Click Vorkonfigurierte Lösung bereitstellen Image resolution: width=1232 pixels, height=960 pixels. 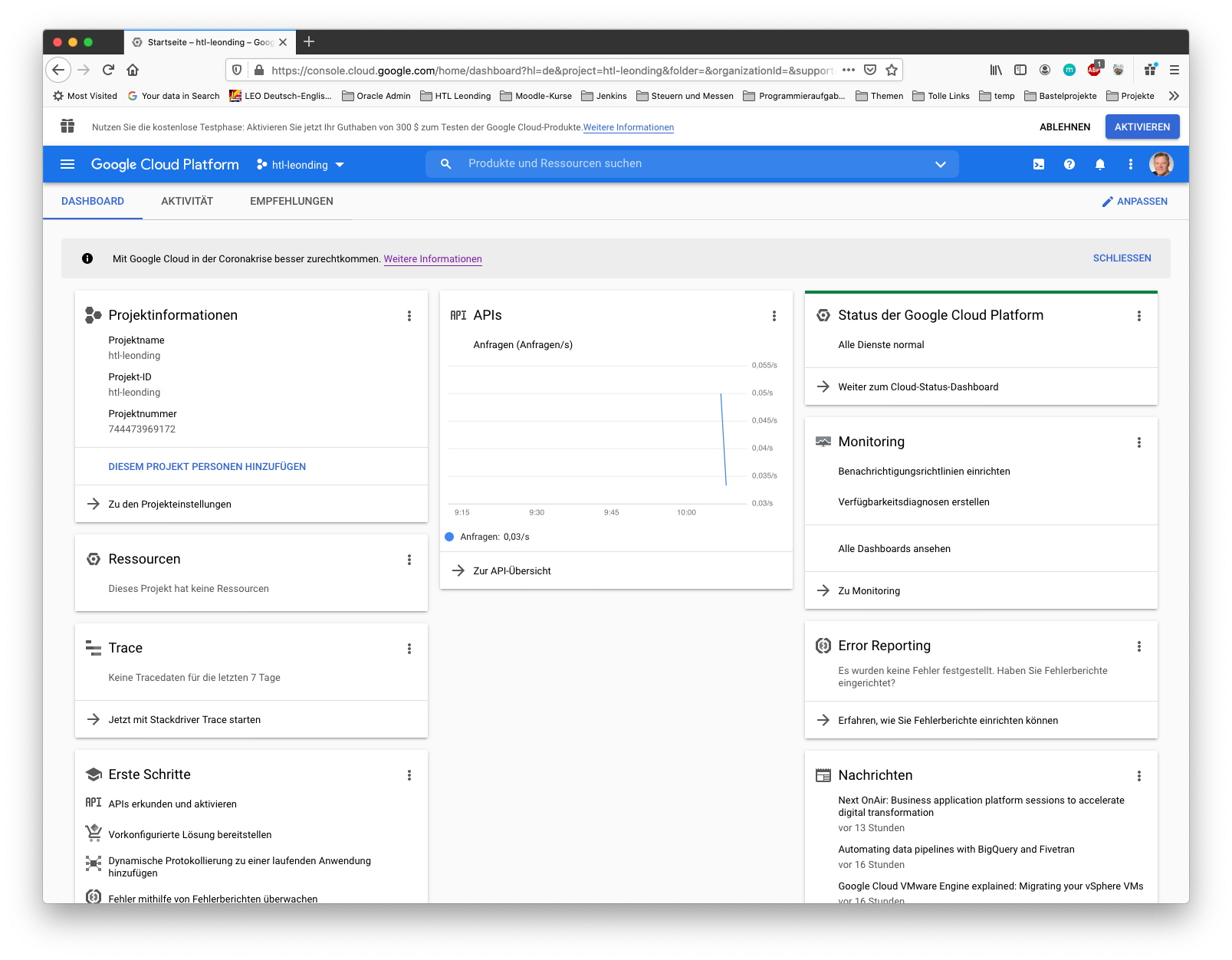190,835
